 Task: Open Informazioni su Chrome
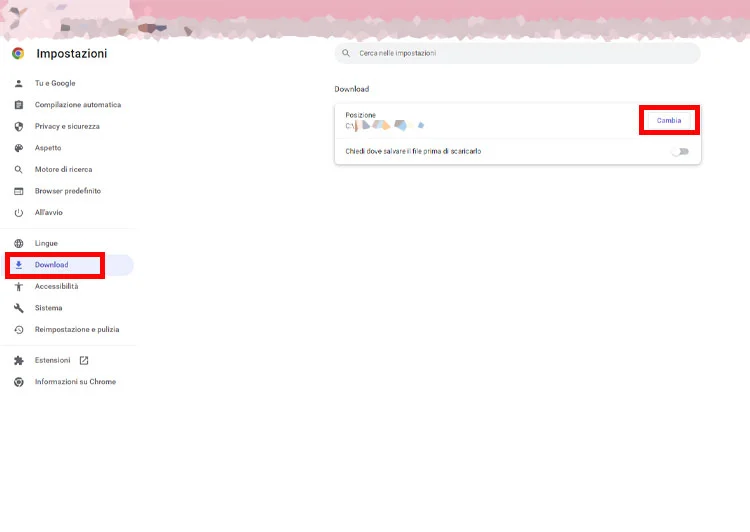pyautogui.click(x=76, y=382)
